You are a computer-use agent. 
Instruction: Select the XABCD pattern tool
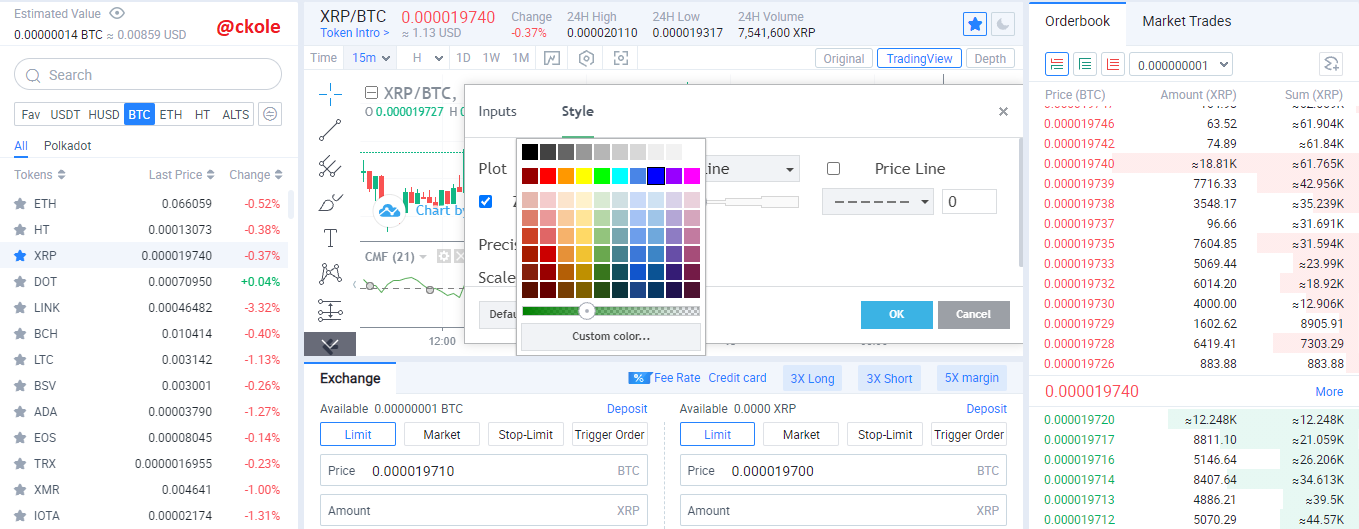(x=330, y=273)
